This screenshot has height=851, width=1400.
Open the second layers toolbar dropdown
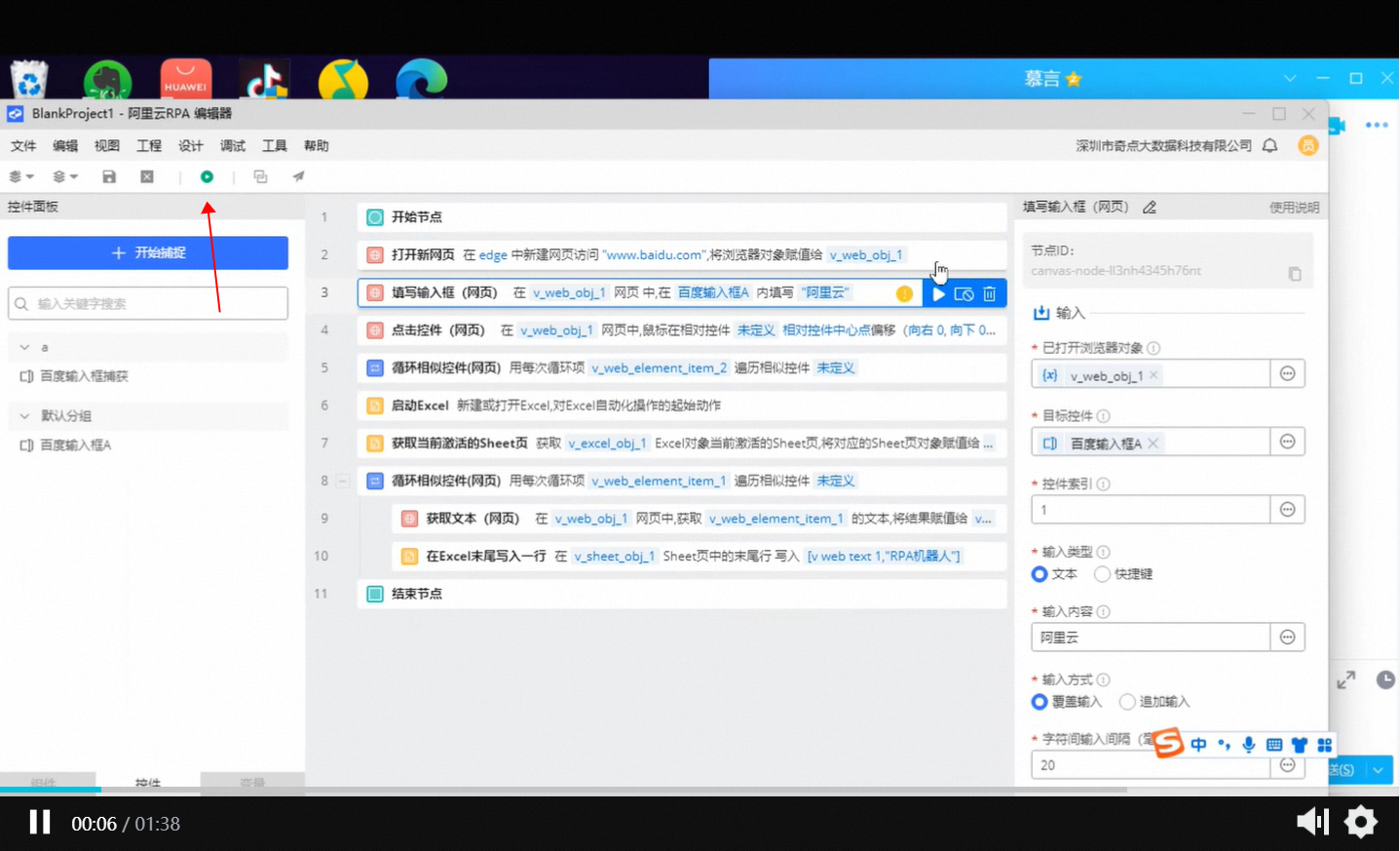[x=65, y=176]
